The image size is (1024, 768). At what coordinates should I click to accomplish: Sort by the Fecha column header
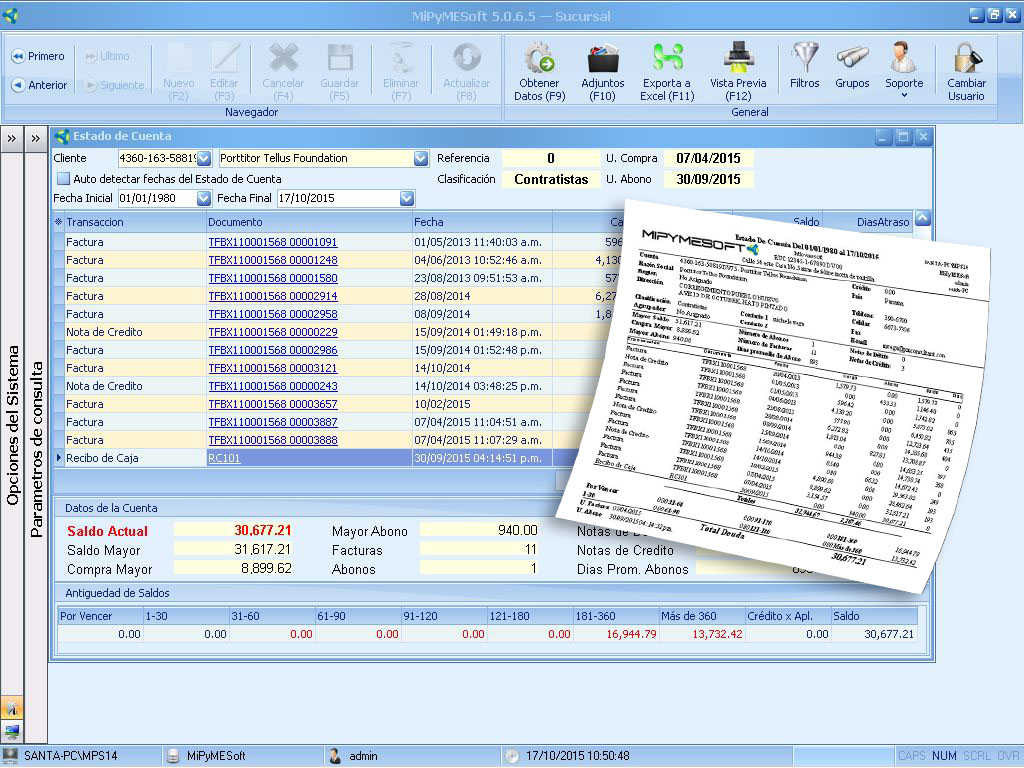click(483, 222)
